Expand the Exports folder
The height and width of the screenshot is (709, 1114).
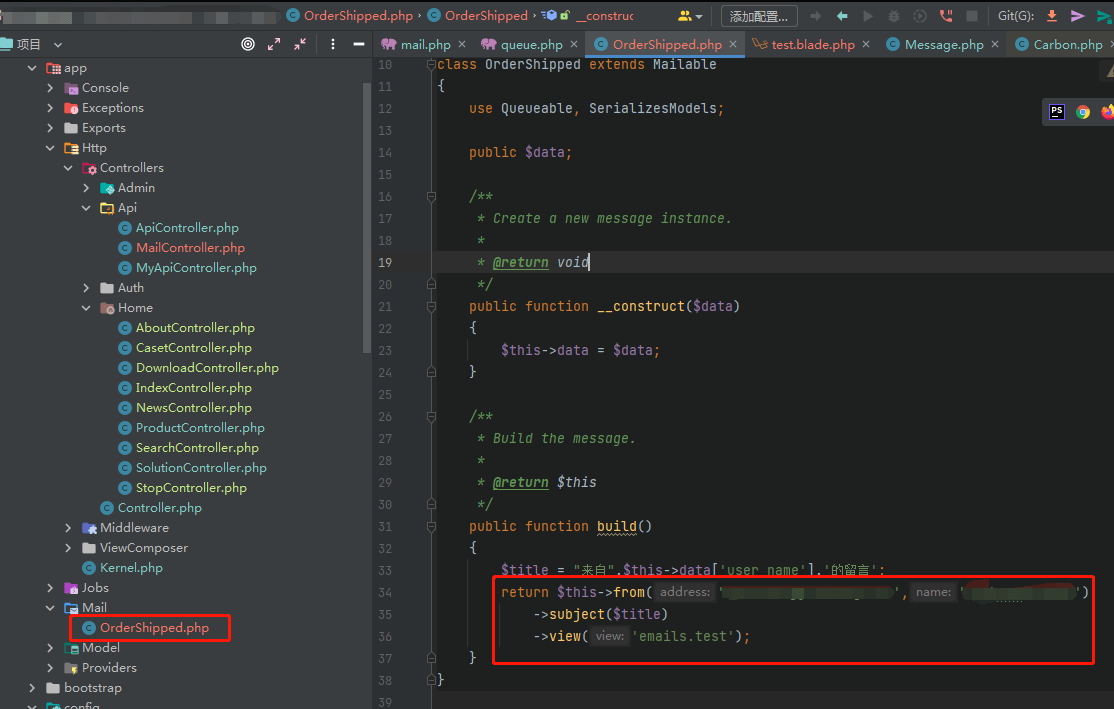[50, 128]
